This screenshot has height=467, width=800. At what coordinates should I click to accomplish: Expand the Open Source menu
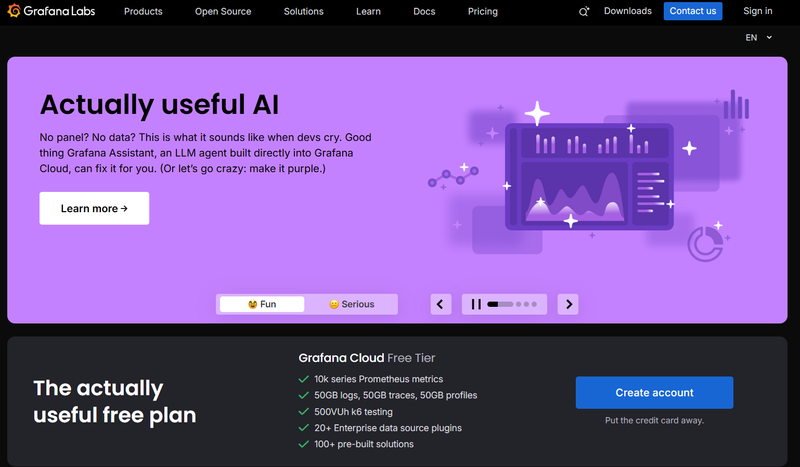pyautogui.click(x=223, y=11)
